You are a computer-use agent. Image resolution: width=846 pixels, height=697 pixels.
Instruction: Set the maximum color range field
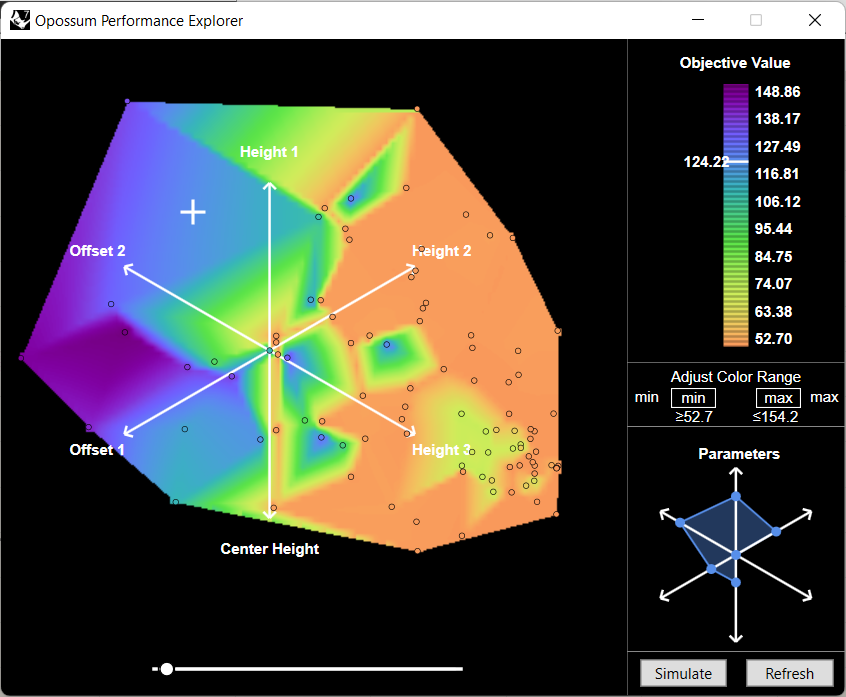[778, 398]
